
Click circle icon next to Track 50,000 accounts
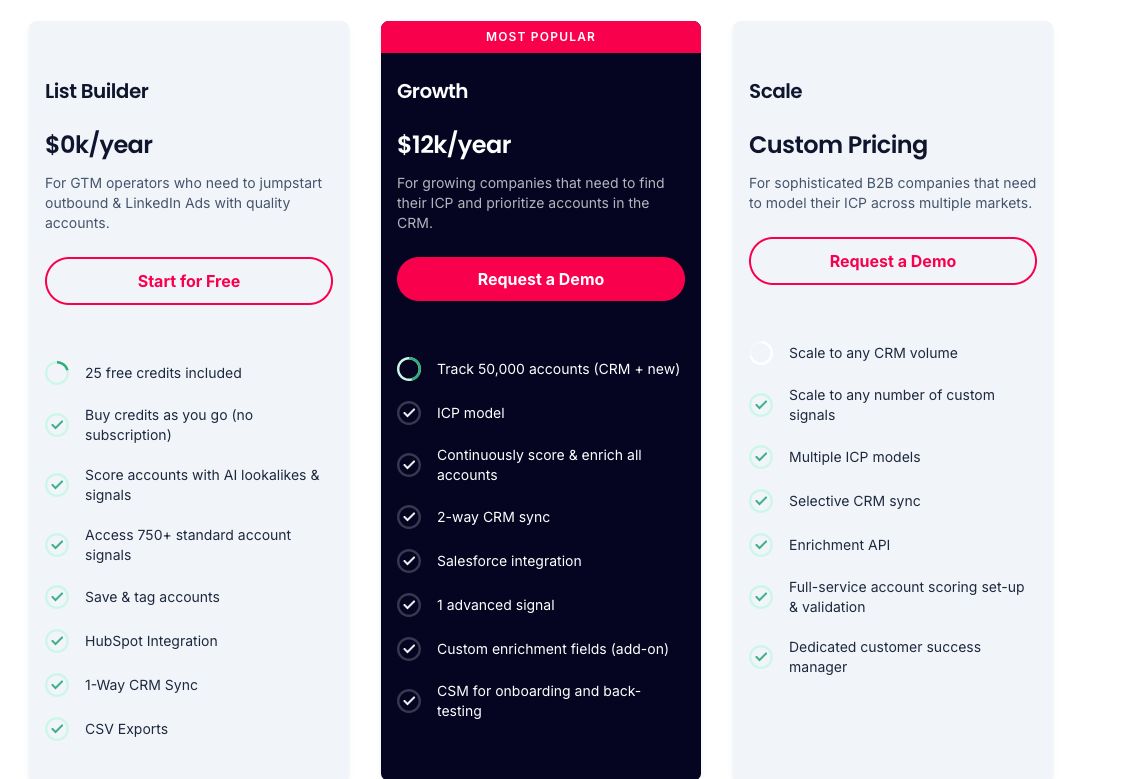coord(409,369)
